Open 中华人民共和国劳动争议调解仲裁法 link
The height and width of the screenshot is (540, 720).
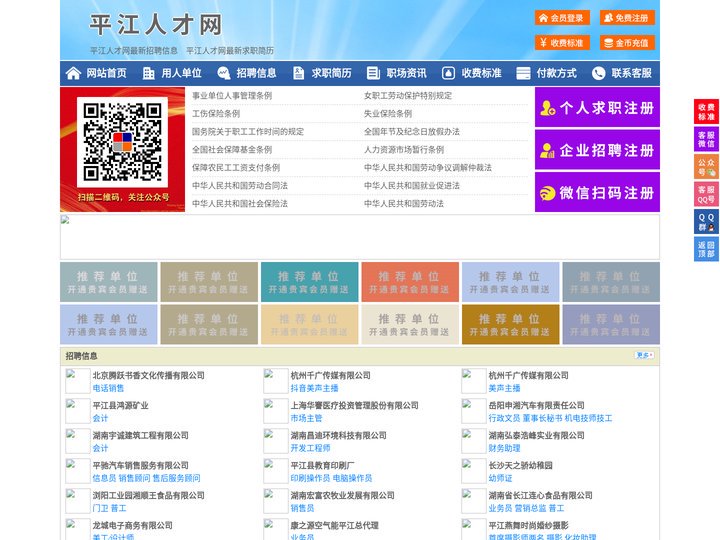pyautogui.click(x=428, y=168)
